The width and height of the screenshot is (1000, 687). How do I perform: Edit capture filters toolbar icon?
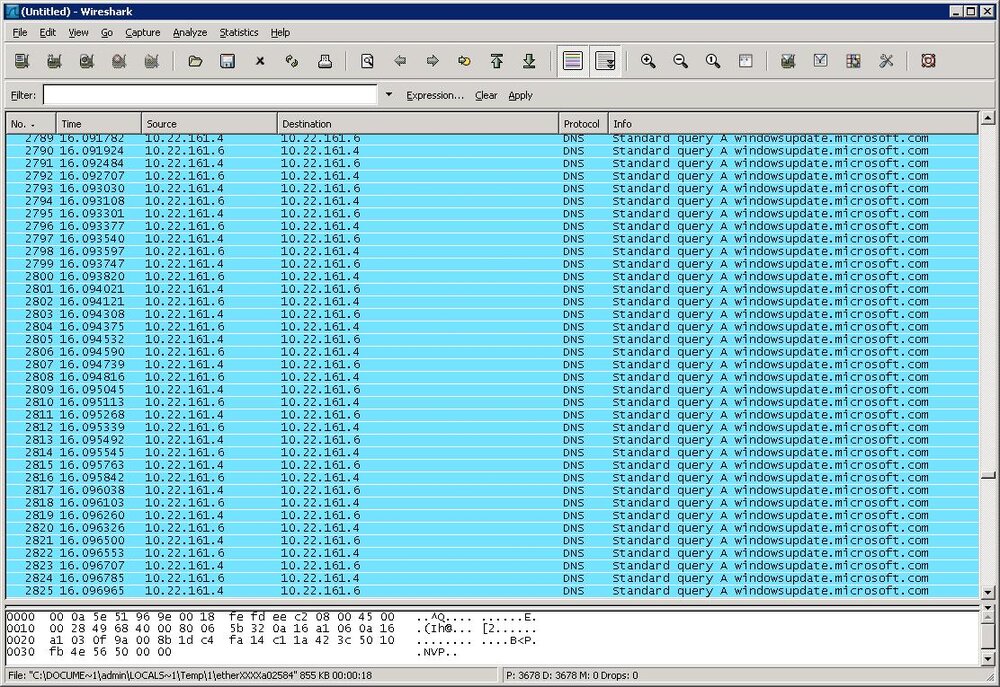tap(788, 61)
